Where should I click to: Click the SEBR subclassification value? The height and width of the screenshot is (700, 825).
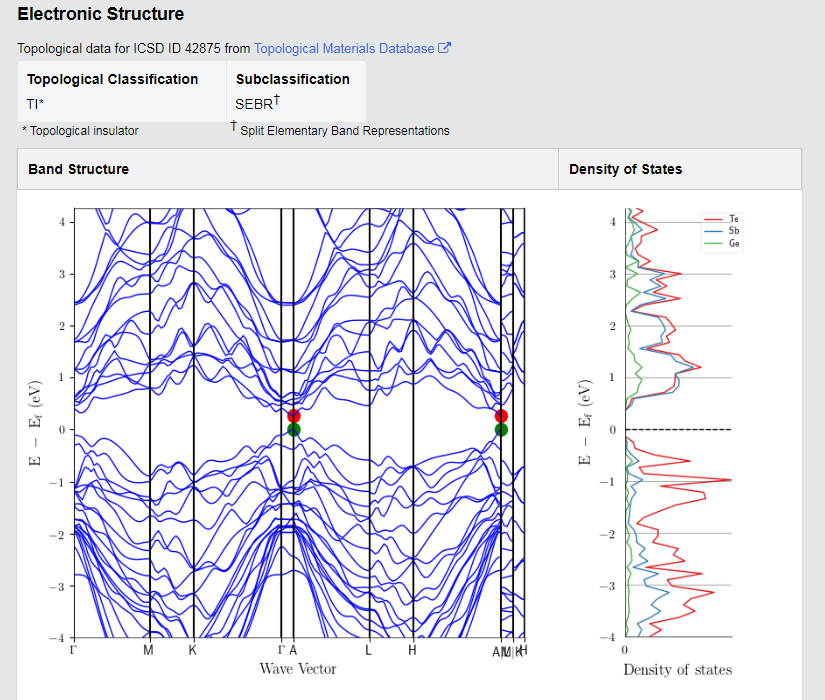(x=257, y=103)
